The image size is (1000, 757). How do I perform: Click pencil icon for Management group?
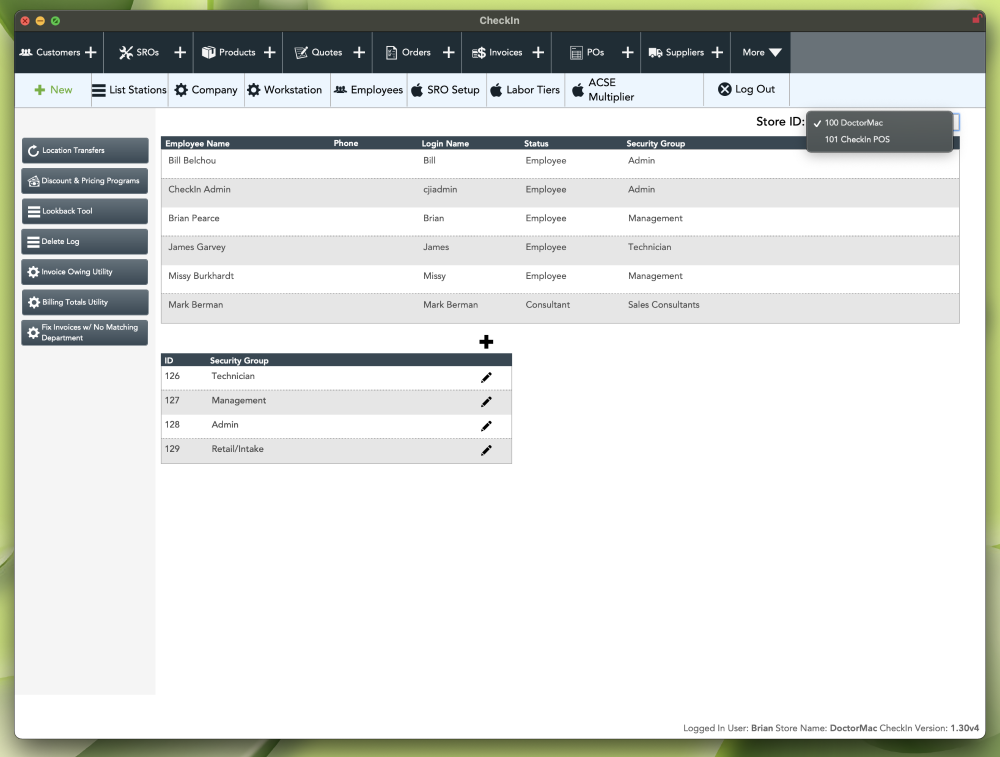486,401
